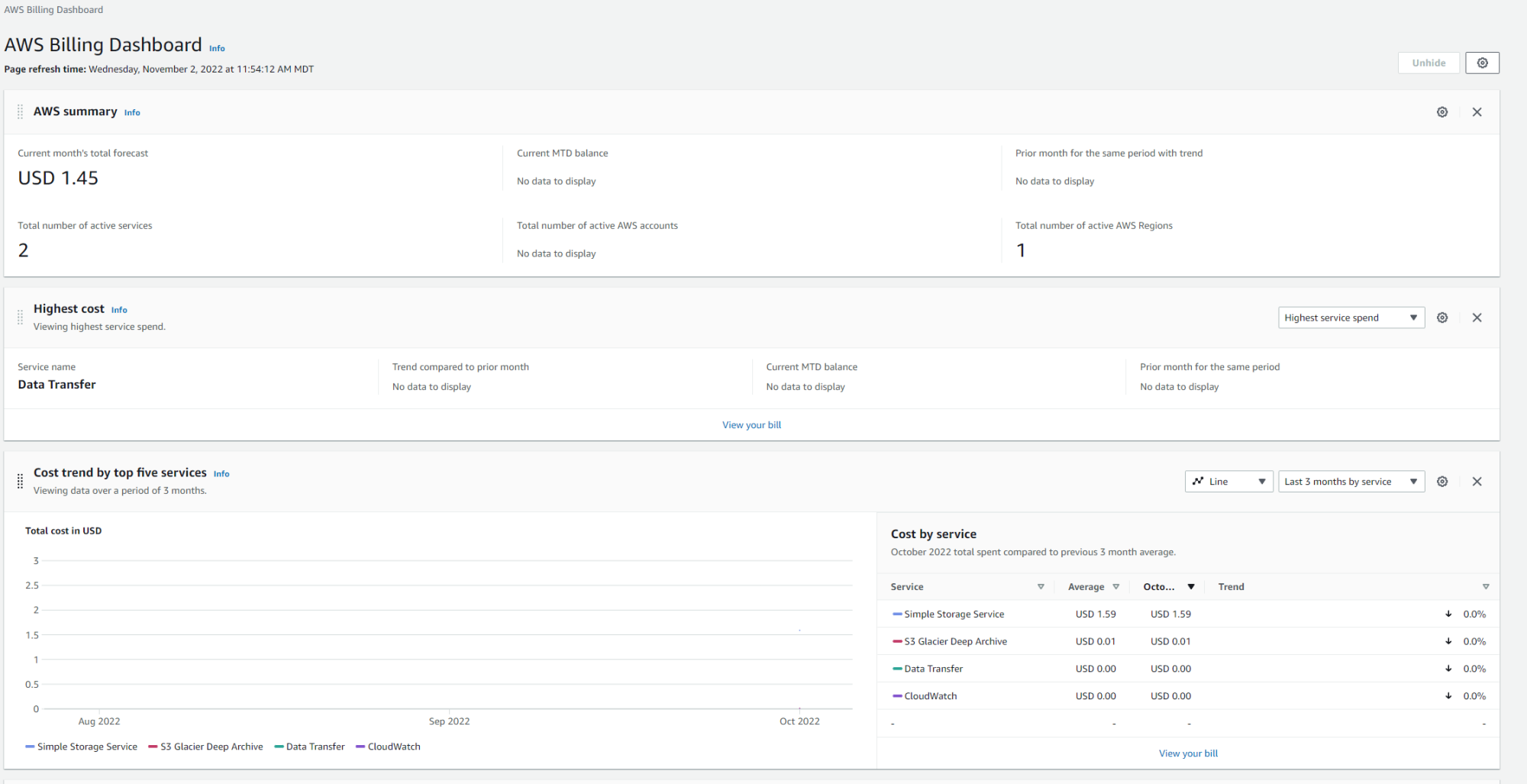Open Highest cost widget settings gear
Image resolution: width=1527 pixels, height=784 pixels.
click(x=1441, y=318)
